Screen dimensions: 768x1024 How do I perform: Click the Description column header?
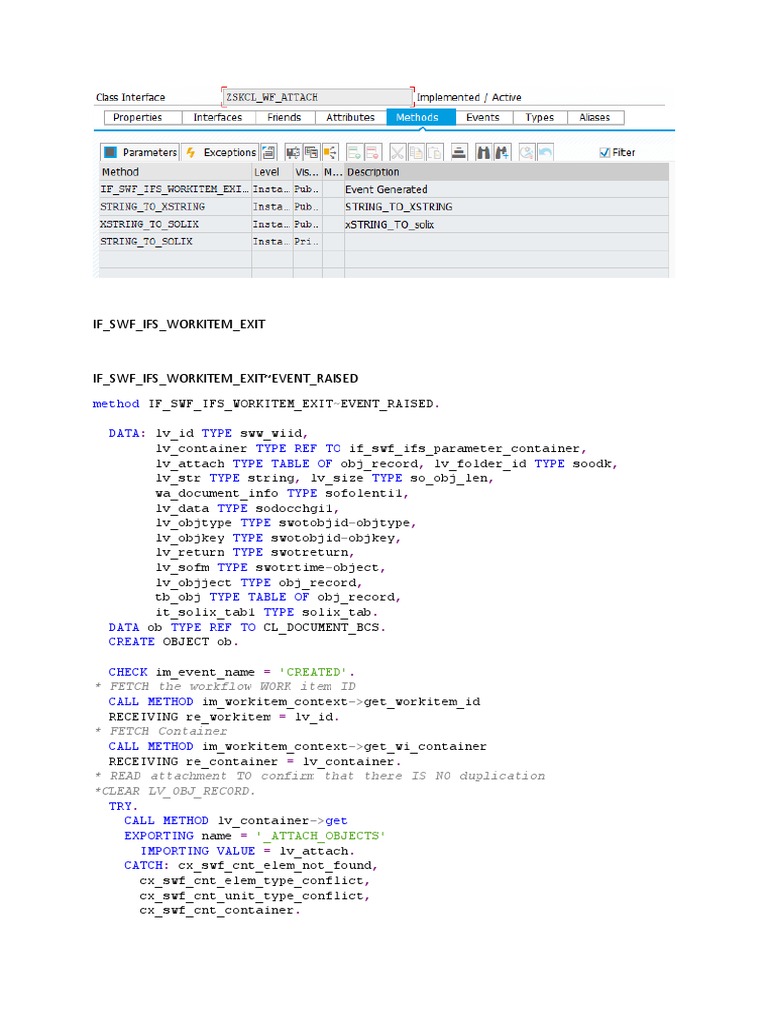point(506,172)
